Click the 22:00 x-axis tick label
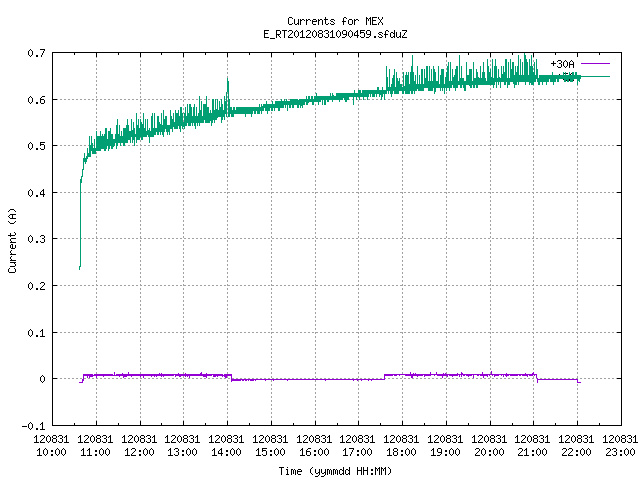Viewport: 640px width, 480px height. click(576, 452)
